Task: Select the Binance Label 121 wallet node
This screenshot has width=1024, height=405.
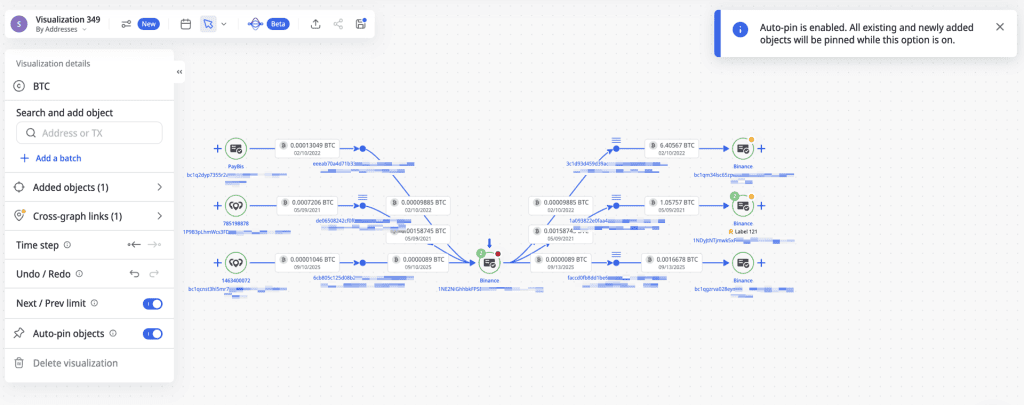Action: (743, 206)
